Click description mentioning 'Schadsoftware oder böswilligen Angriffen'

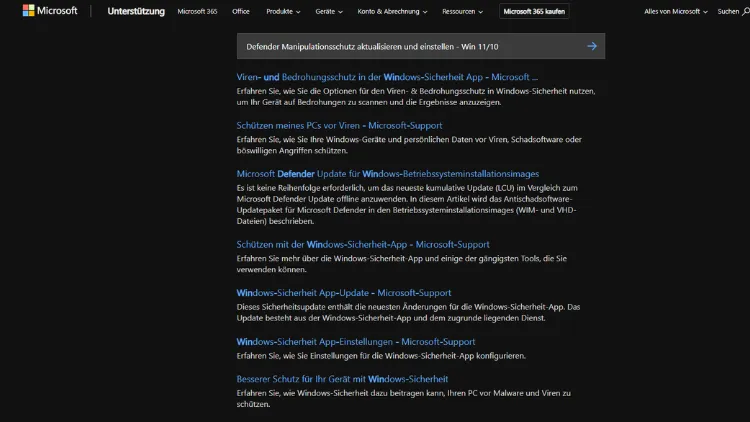point(409,145)
